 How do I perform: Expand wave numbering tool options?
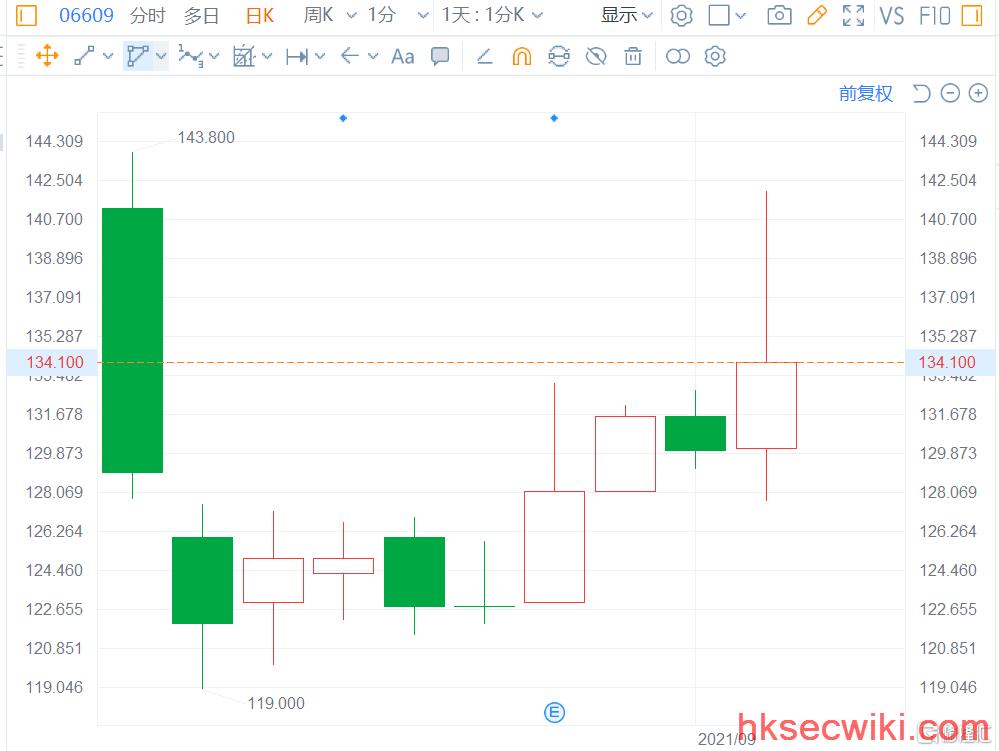tap(214, 56)
